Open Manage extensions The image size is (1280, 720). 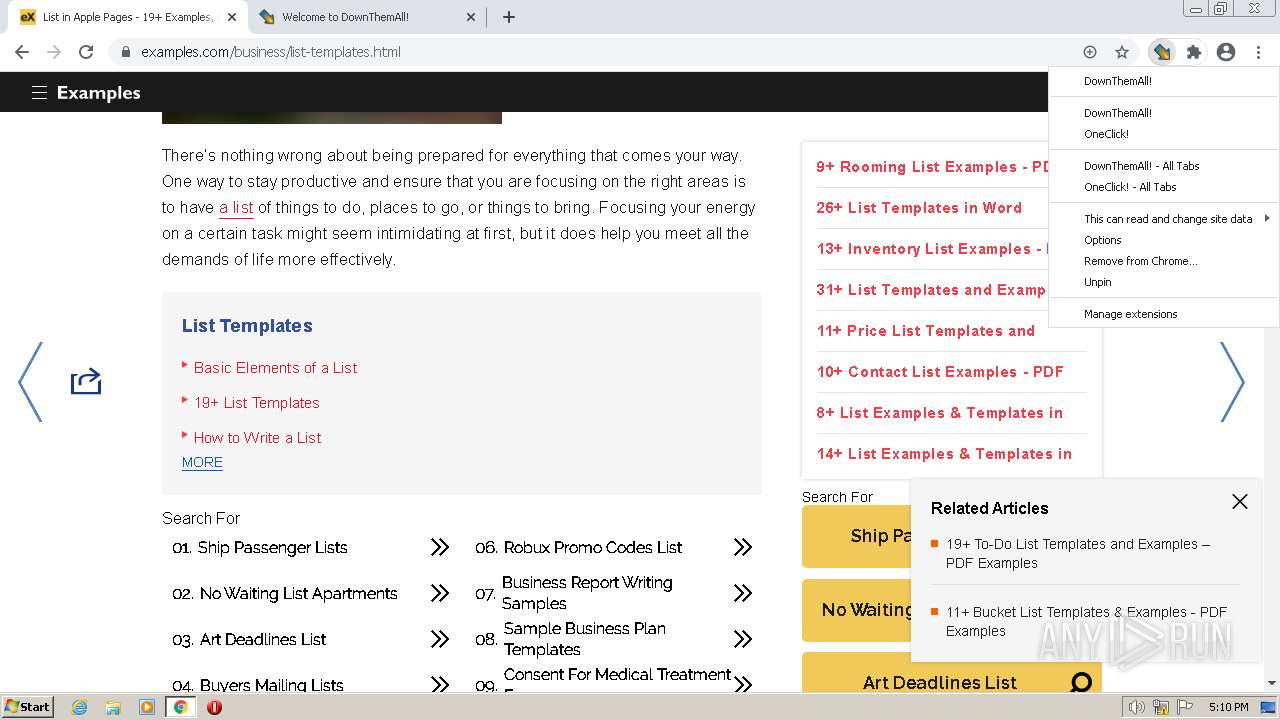click(x=1131, y=314)
